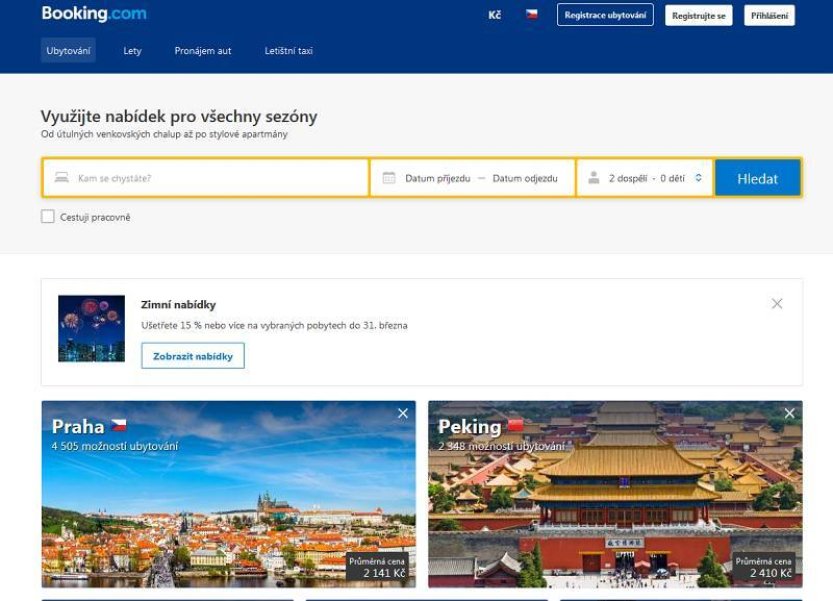Open the Kč currency selector
This screenshot has height=601, width=833.
pyautogui.click(x=494, y=15)
